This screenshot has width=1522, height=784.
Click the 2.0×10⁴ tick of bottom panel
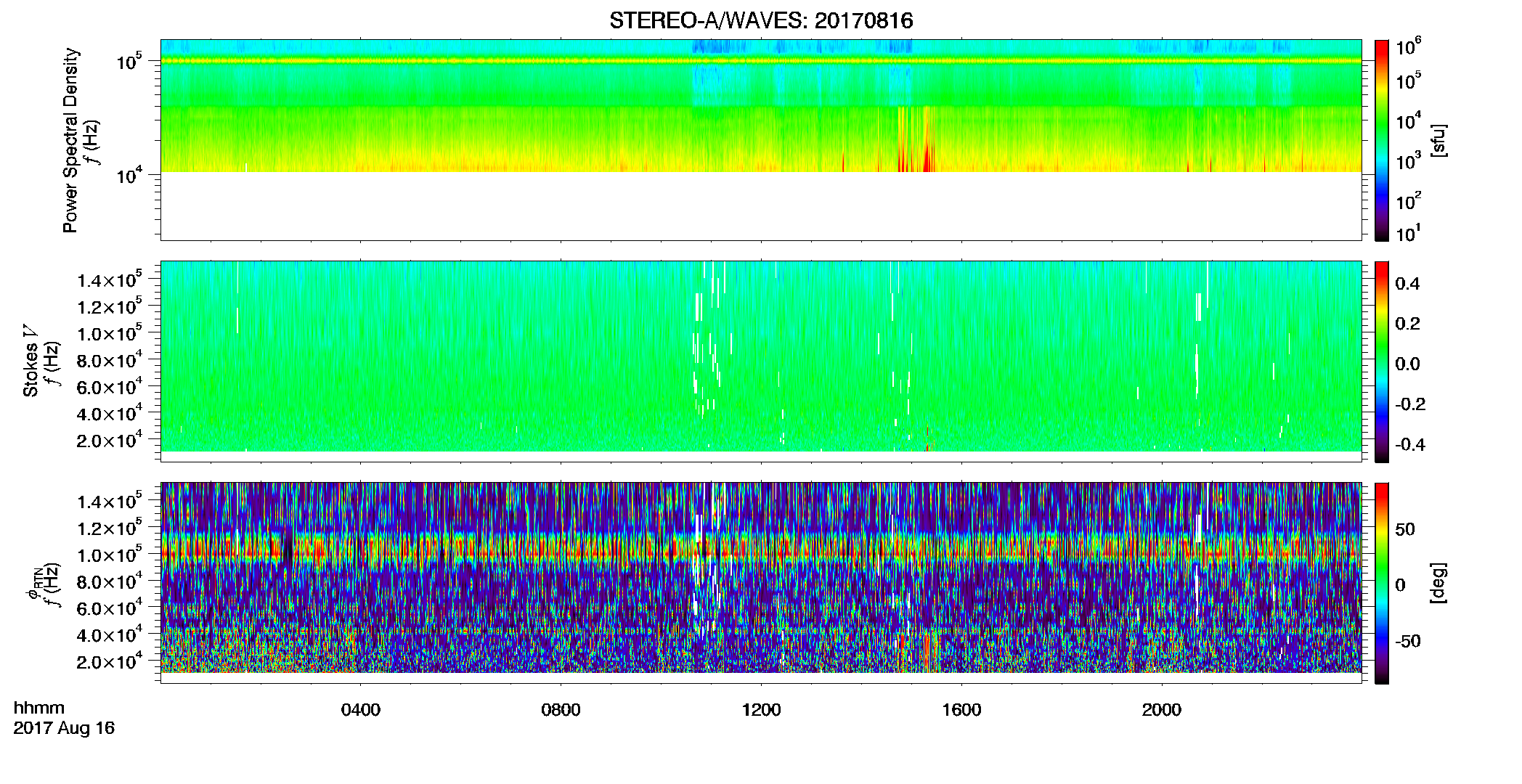point(110,662)
